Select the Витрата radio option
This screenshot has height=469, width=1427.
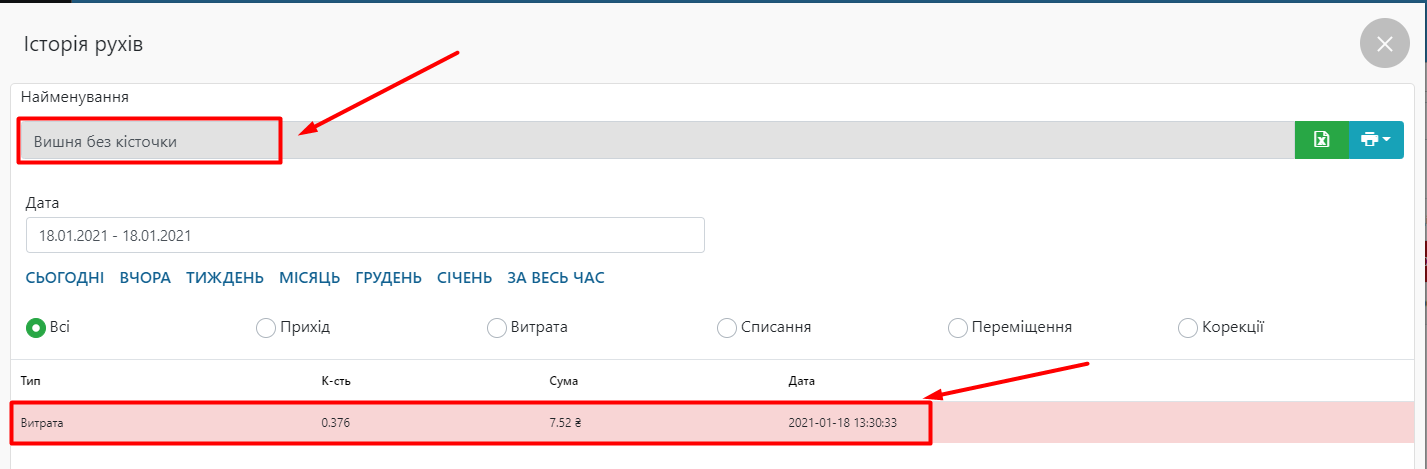[x=497, y=328]
